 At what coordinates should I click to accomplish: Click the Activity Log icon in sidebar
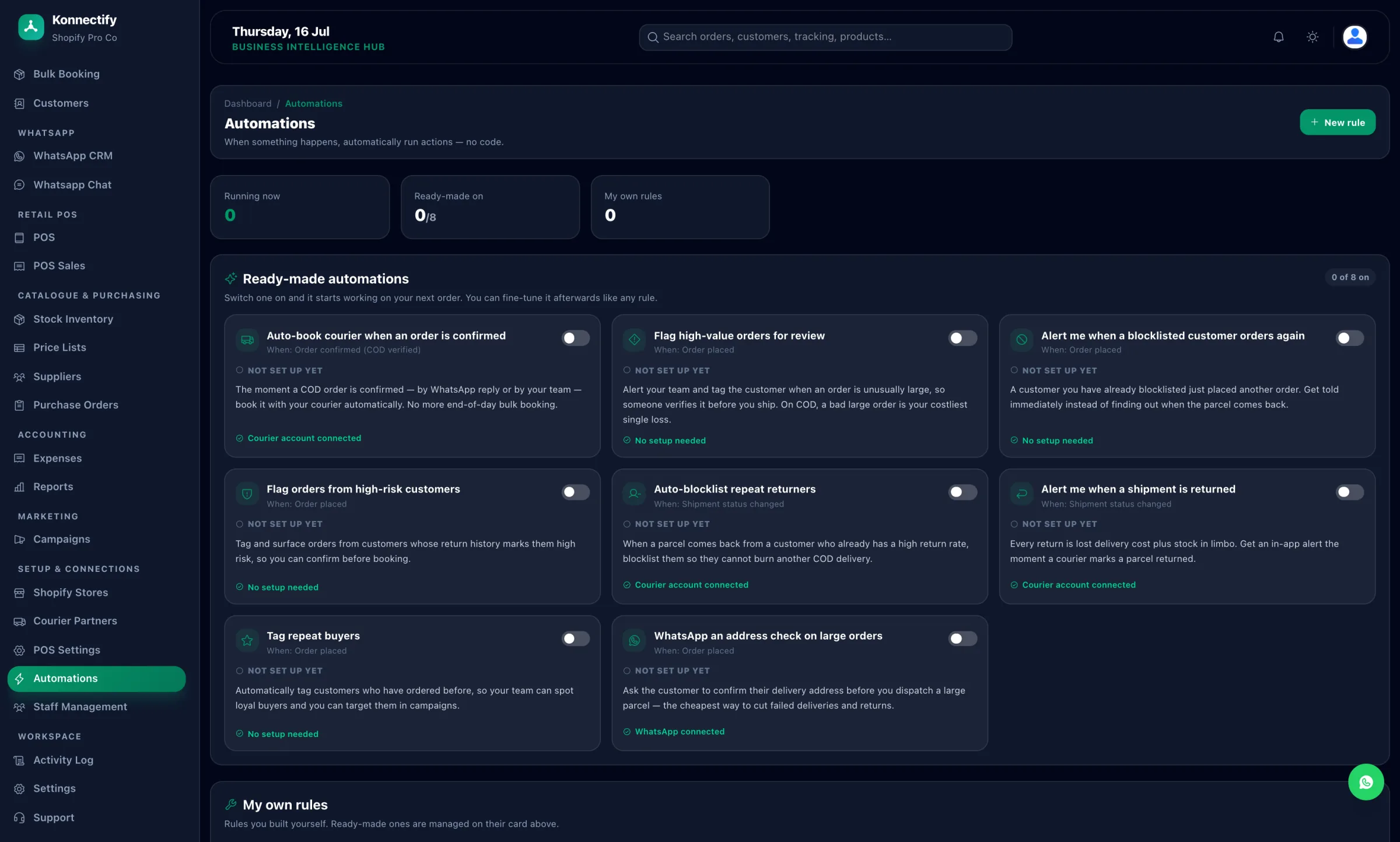19,760
